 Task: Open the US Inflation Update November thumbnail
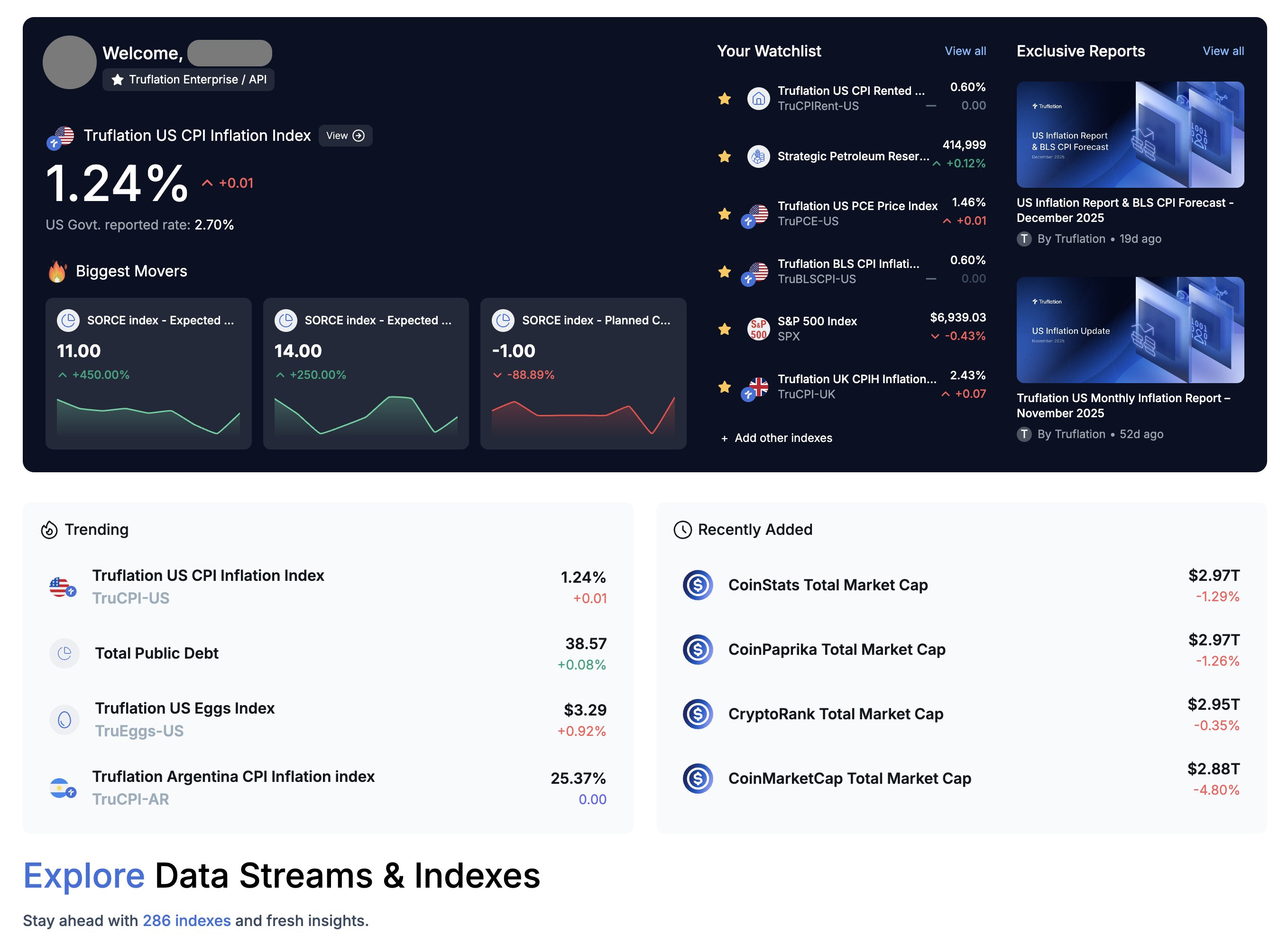pyautogui.click(x=1130, y=330)
